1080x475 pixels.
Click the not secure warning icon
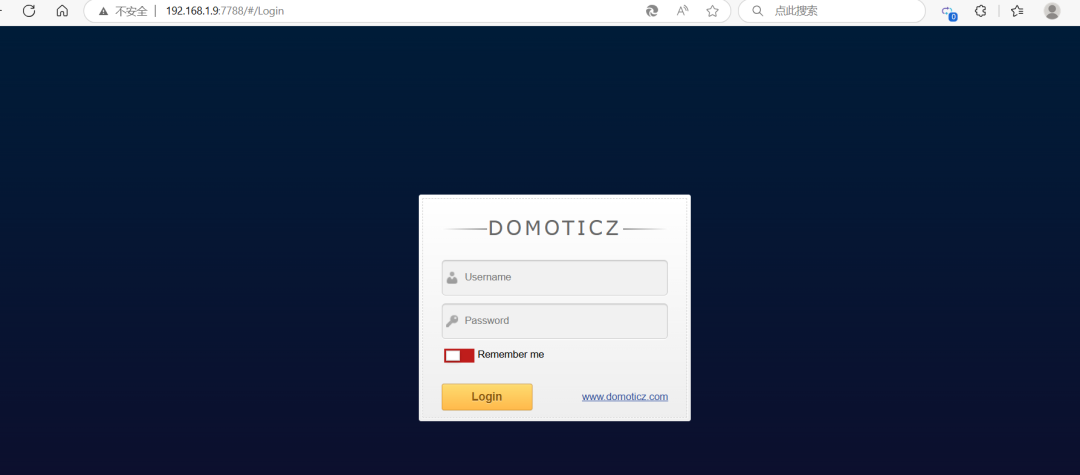[103, 11]
